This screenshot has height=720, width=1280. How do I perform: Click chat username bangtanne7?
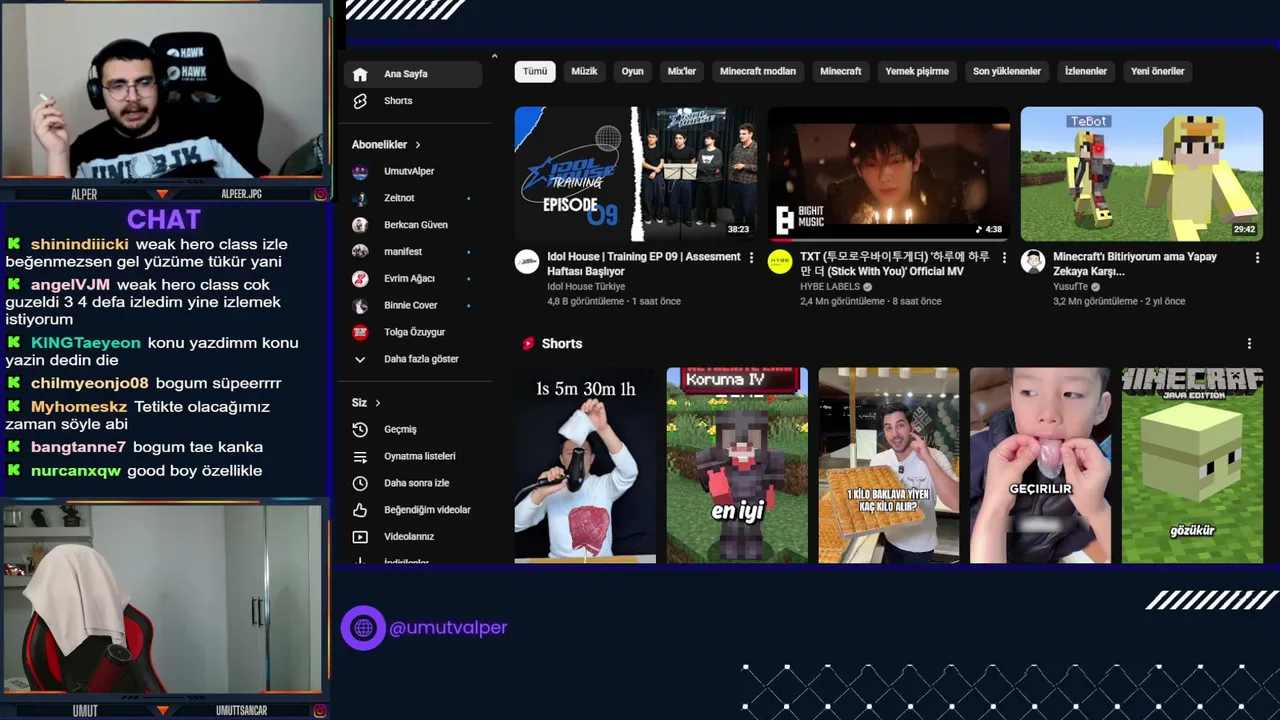pyautogui.click(x=78, y=447)
